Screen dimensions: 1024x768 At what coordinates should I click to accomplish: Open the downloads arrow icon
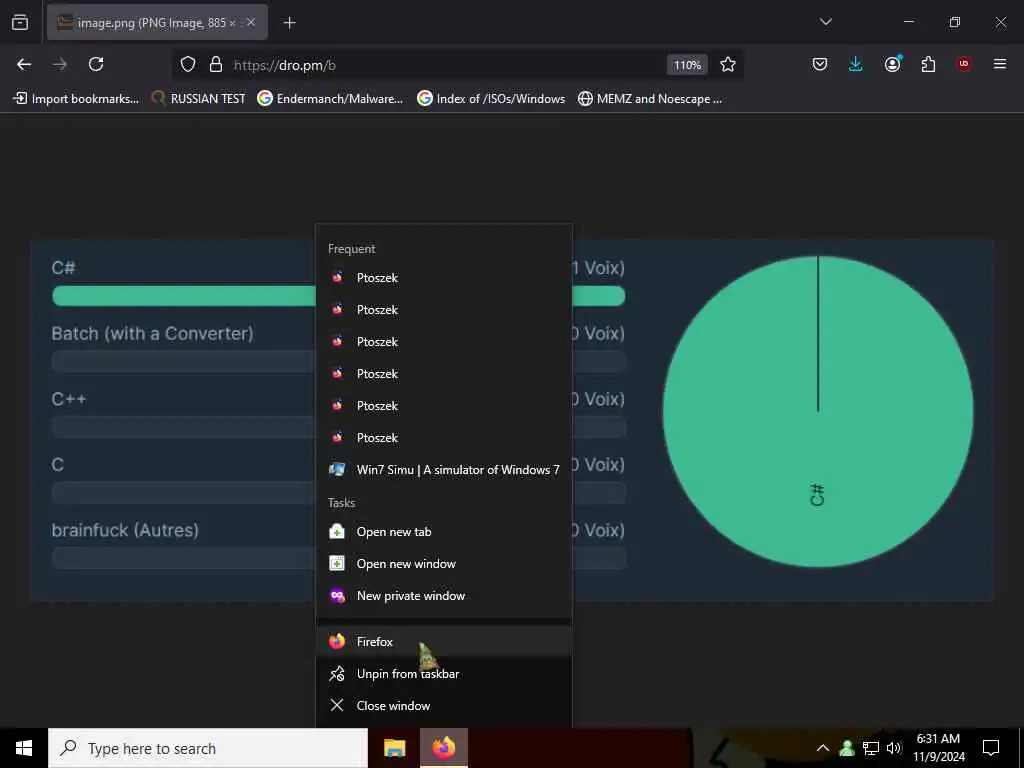pyautogui.click(x=856, y=64)
